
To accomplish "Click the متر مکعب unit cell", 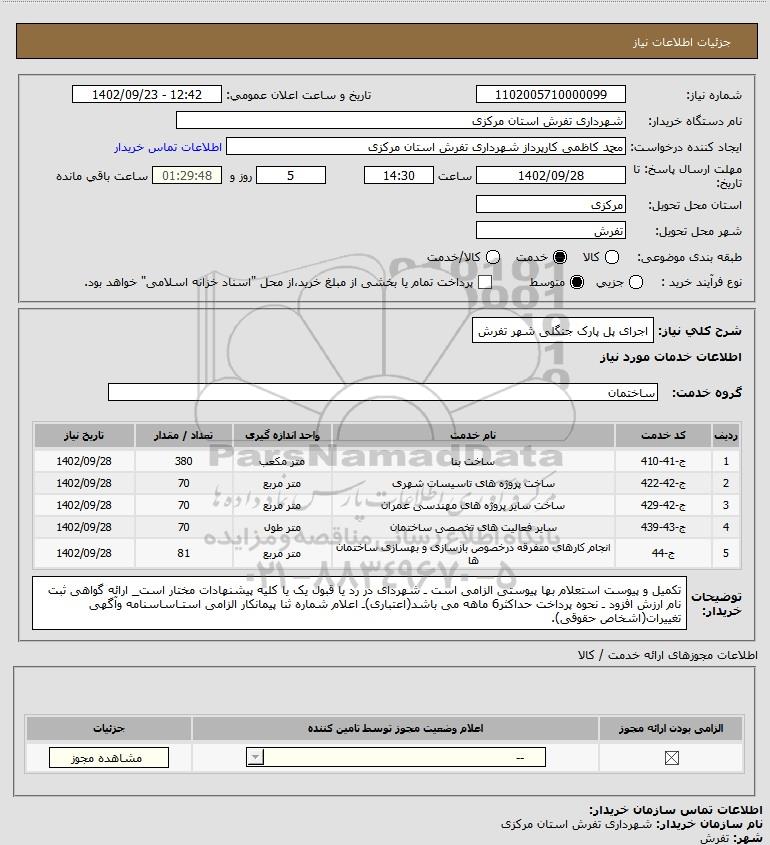I will (282, 461).
